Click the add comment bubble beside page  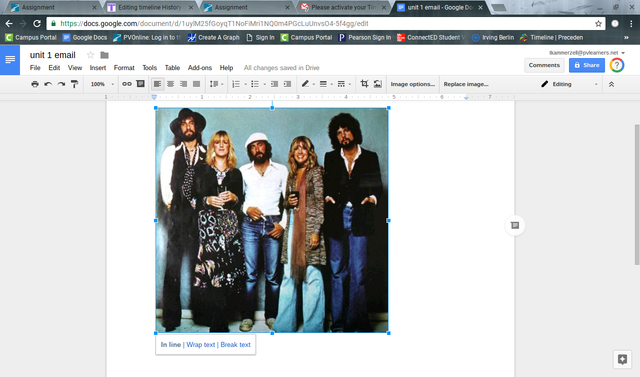click(x=515, y=225)
